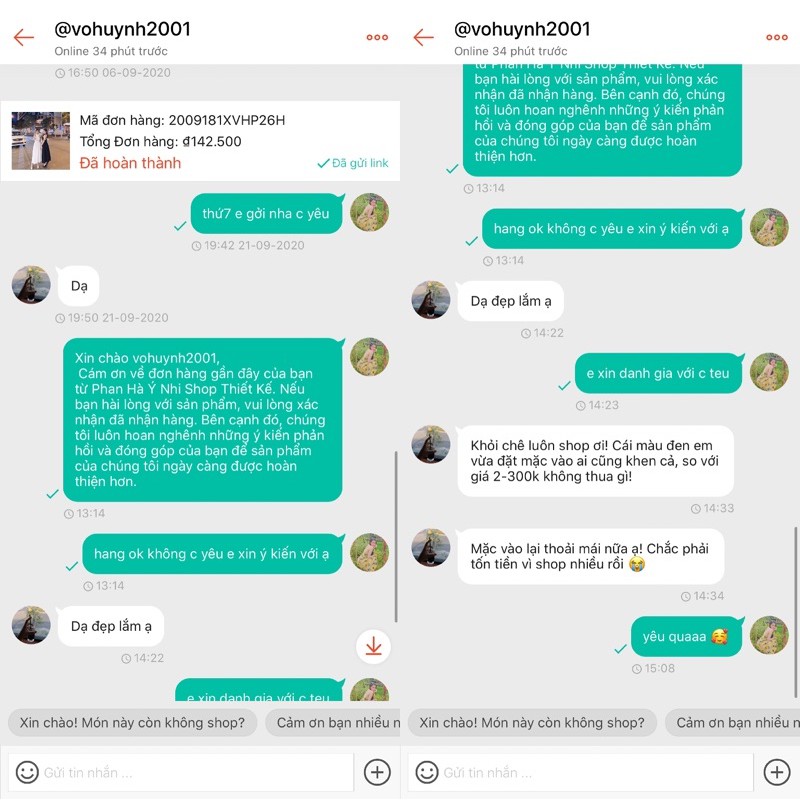Select quick reply 'Xin chào! Món này còn không shop?' on left
Screen dimensions: 800x800
pos(132,722)
